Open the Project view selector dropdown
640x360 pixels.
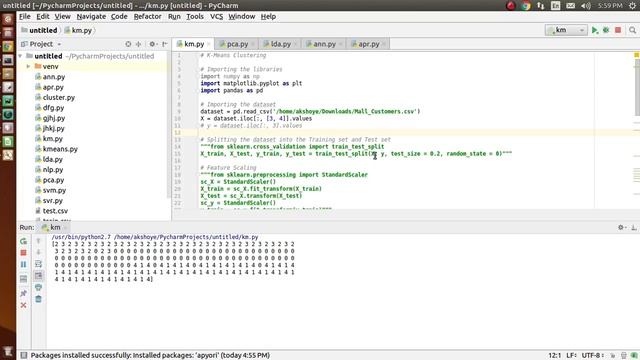[x=41, y=44]
